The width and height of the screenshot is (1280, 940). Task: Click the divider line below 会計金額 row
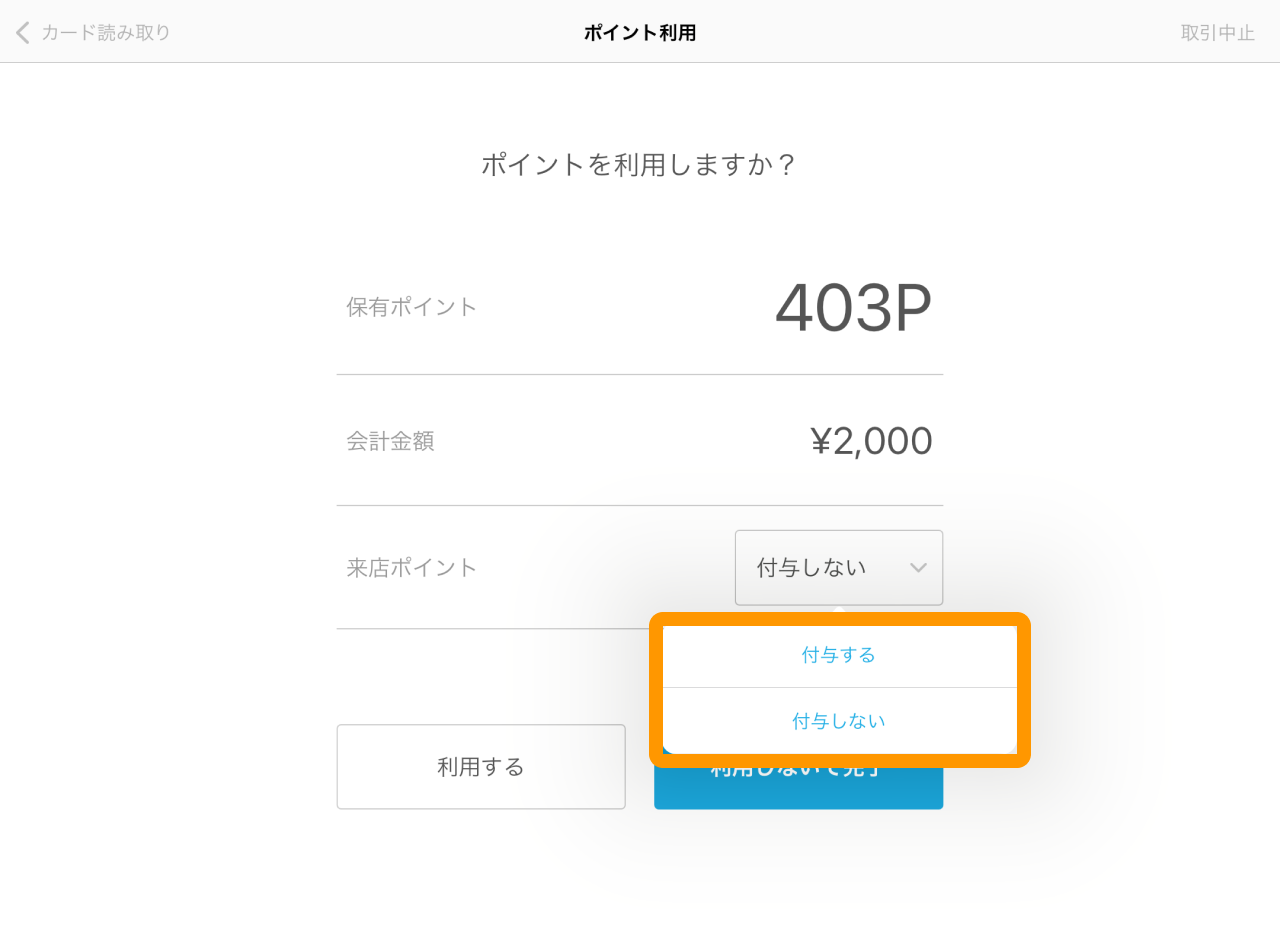(640, 506)
